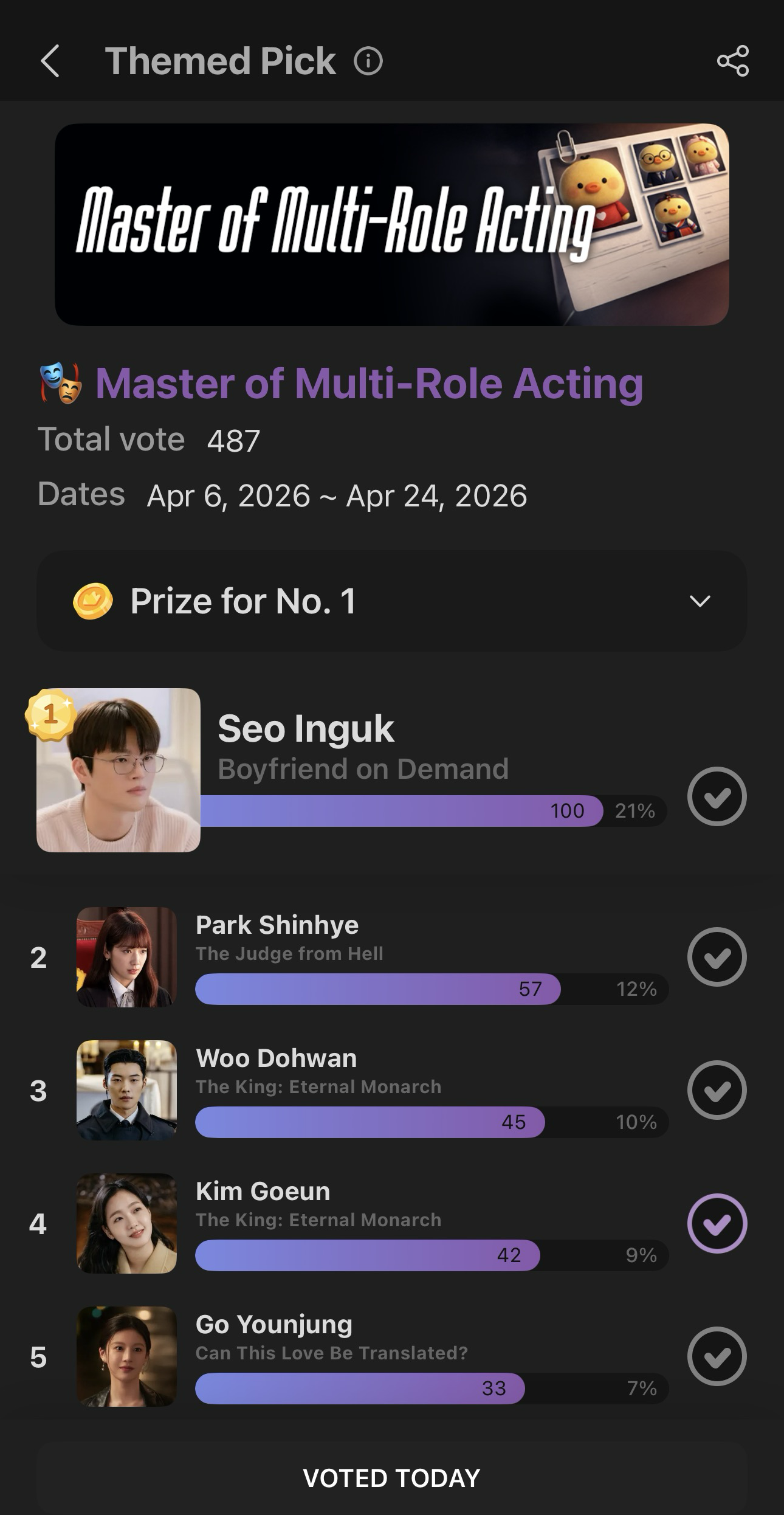Screen dimensions: 784x1515
Task: Tap Go Younjung's thumbnail photo
Action: tap(126, 1356)
